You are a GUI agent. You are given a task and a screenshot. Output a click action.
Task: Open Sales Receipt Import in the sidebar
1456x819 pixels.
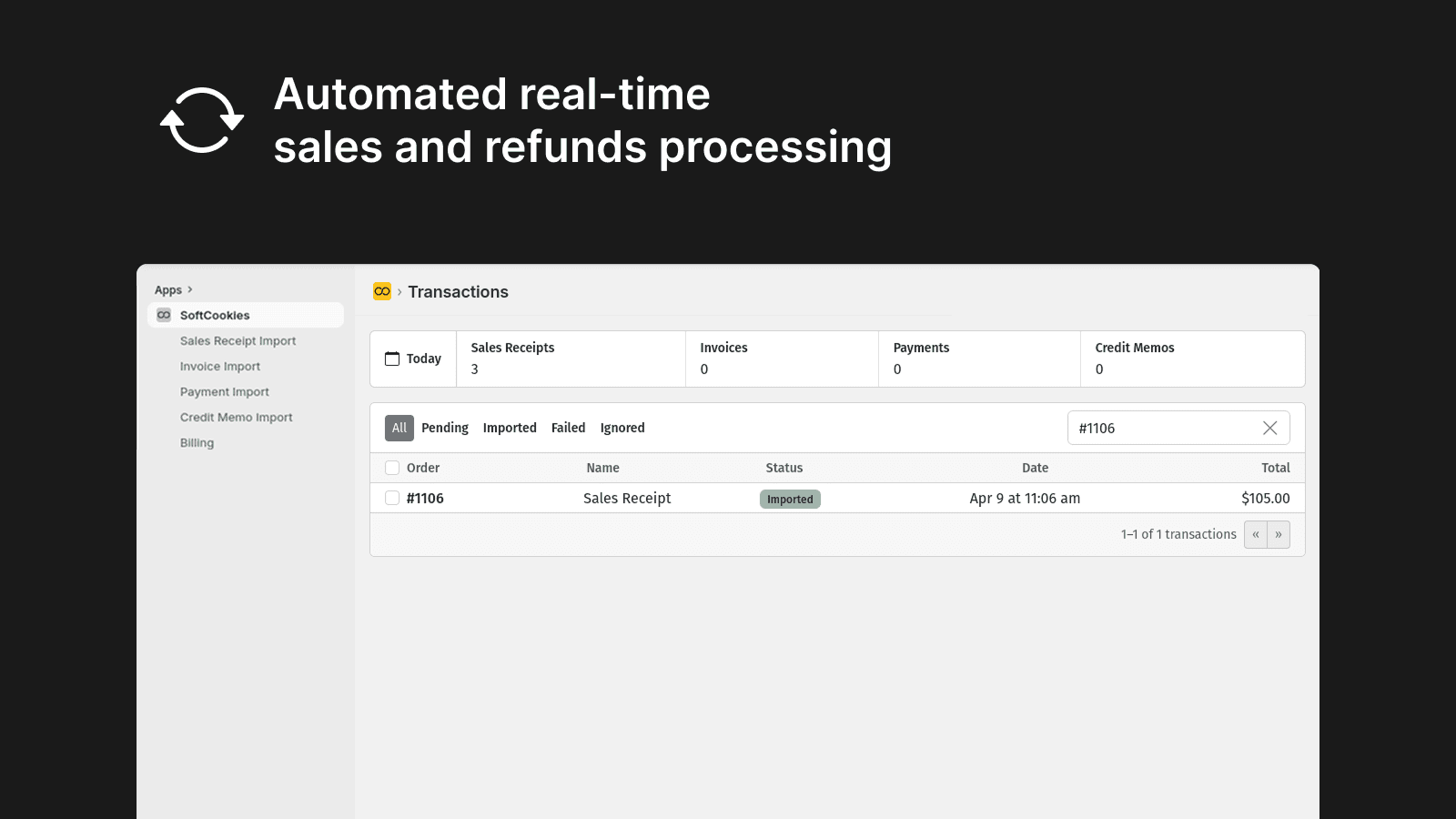(x=238, y=340)
